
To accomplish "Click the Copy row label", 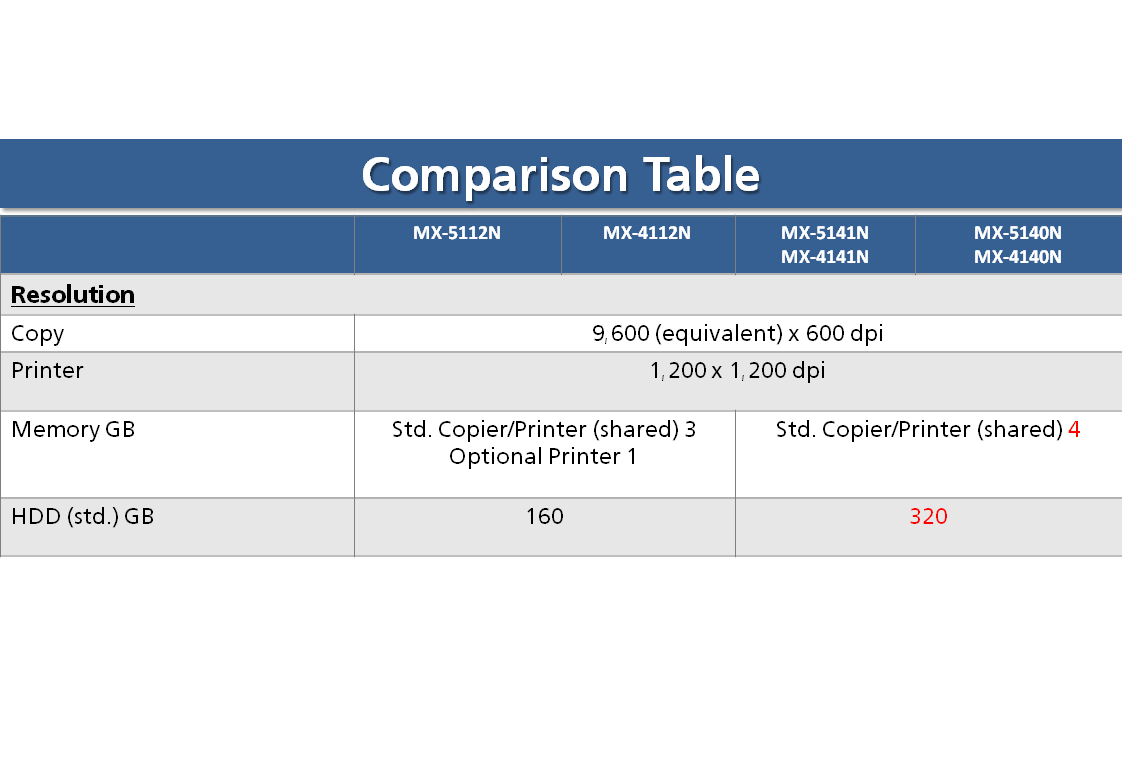I will pos(38,334).
